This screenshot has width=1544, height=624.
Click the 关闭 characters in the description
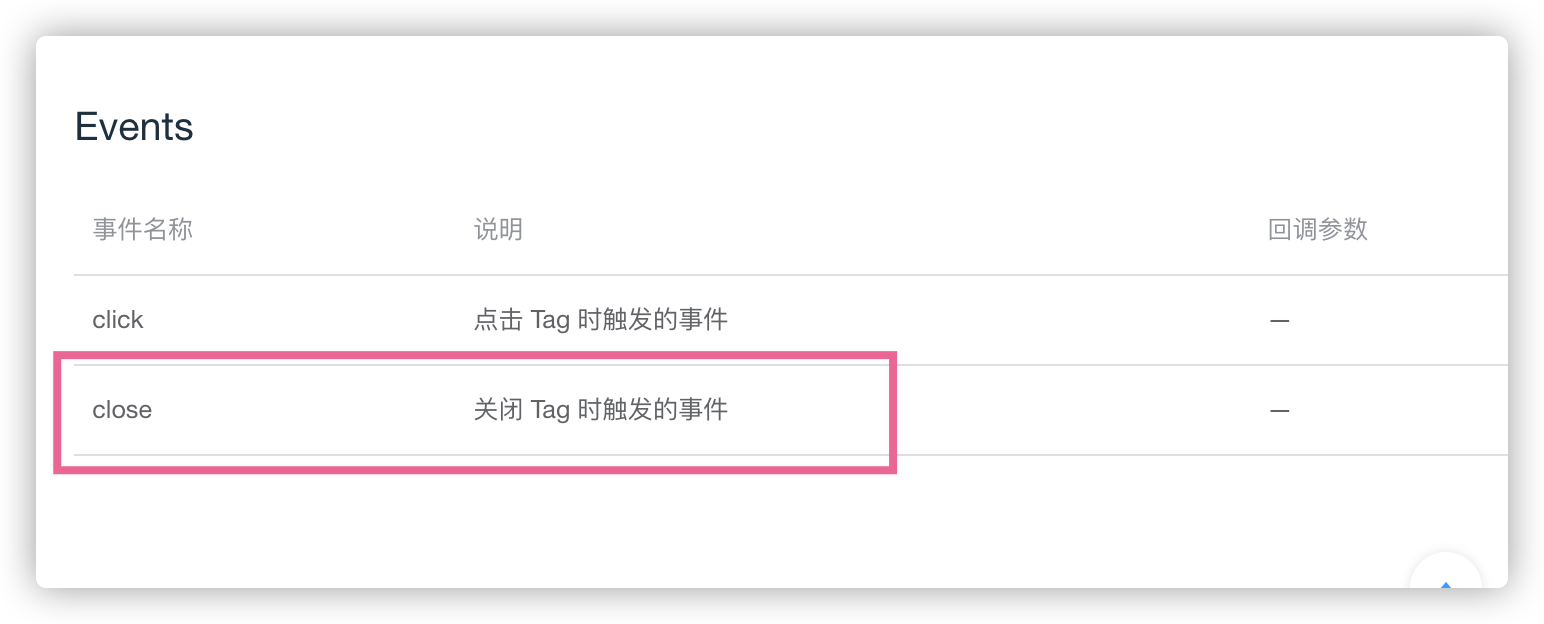tap(498, 410)
